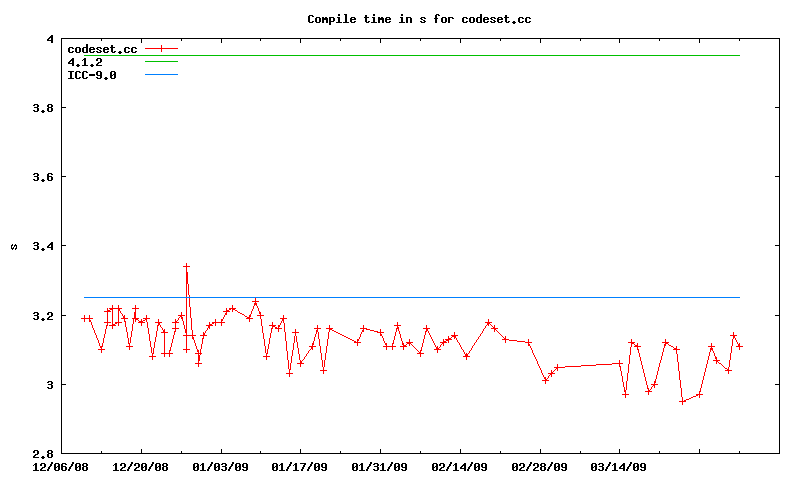Select the codeset.cc legend label

coord(102,49)
